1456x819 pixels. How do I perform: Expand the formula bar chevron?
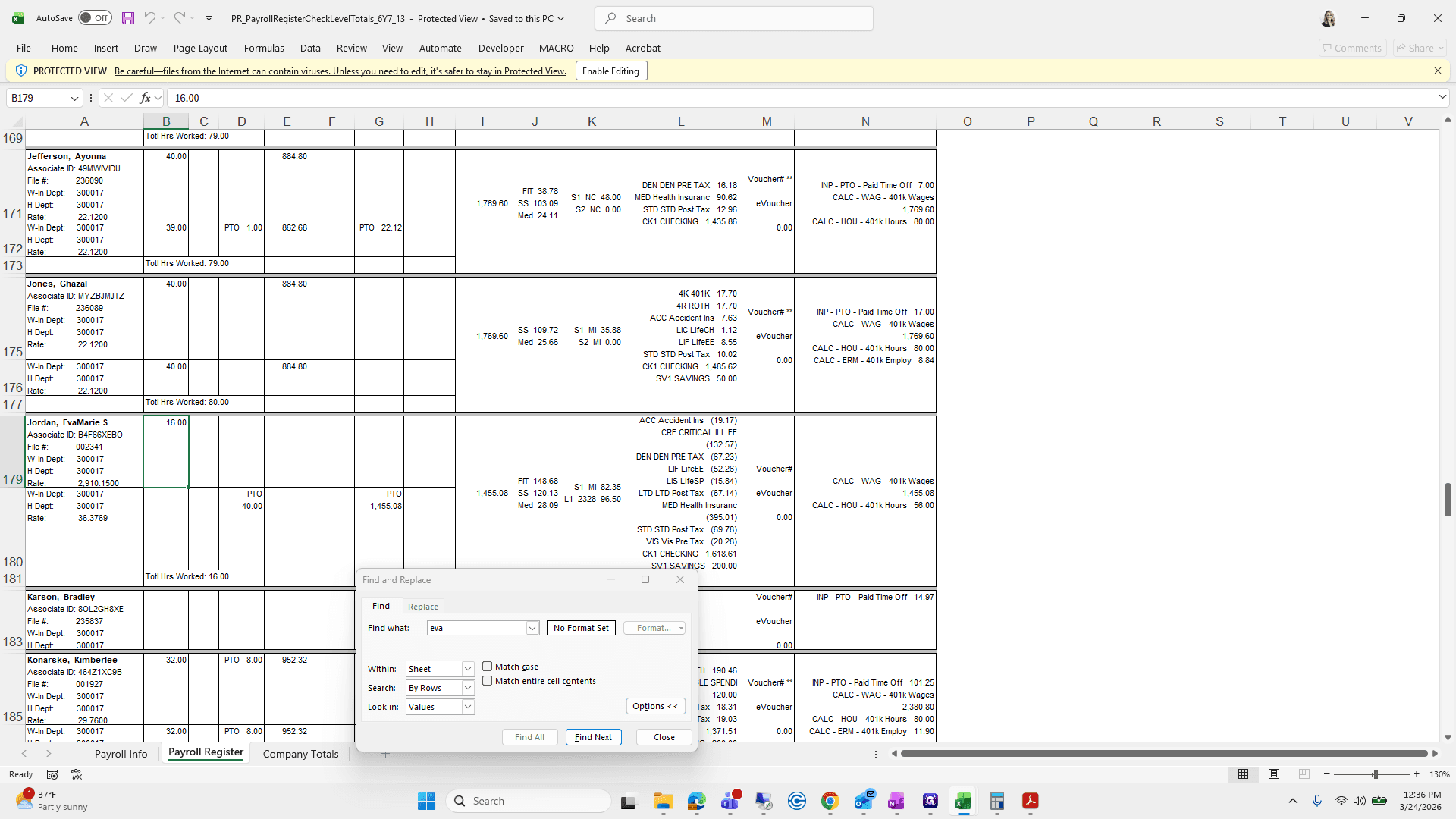coord(1442,97)
